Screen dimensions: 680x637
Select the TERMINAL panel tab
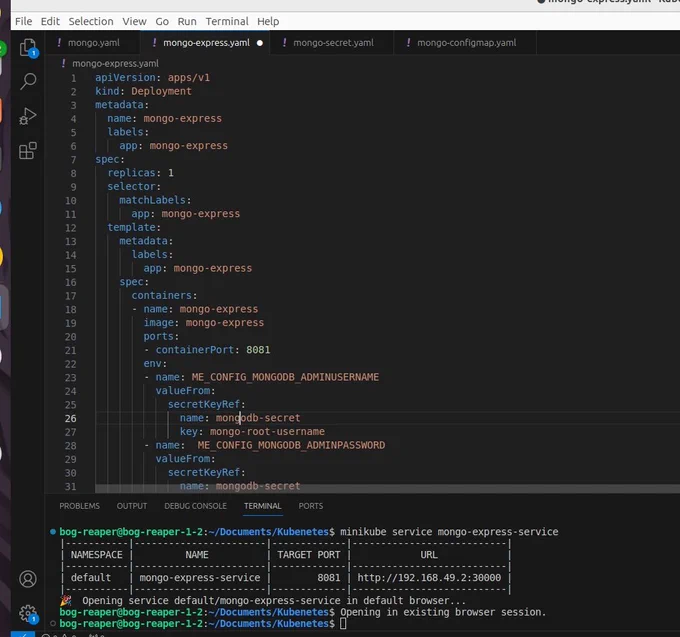coord(262,506)
